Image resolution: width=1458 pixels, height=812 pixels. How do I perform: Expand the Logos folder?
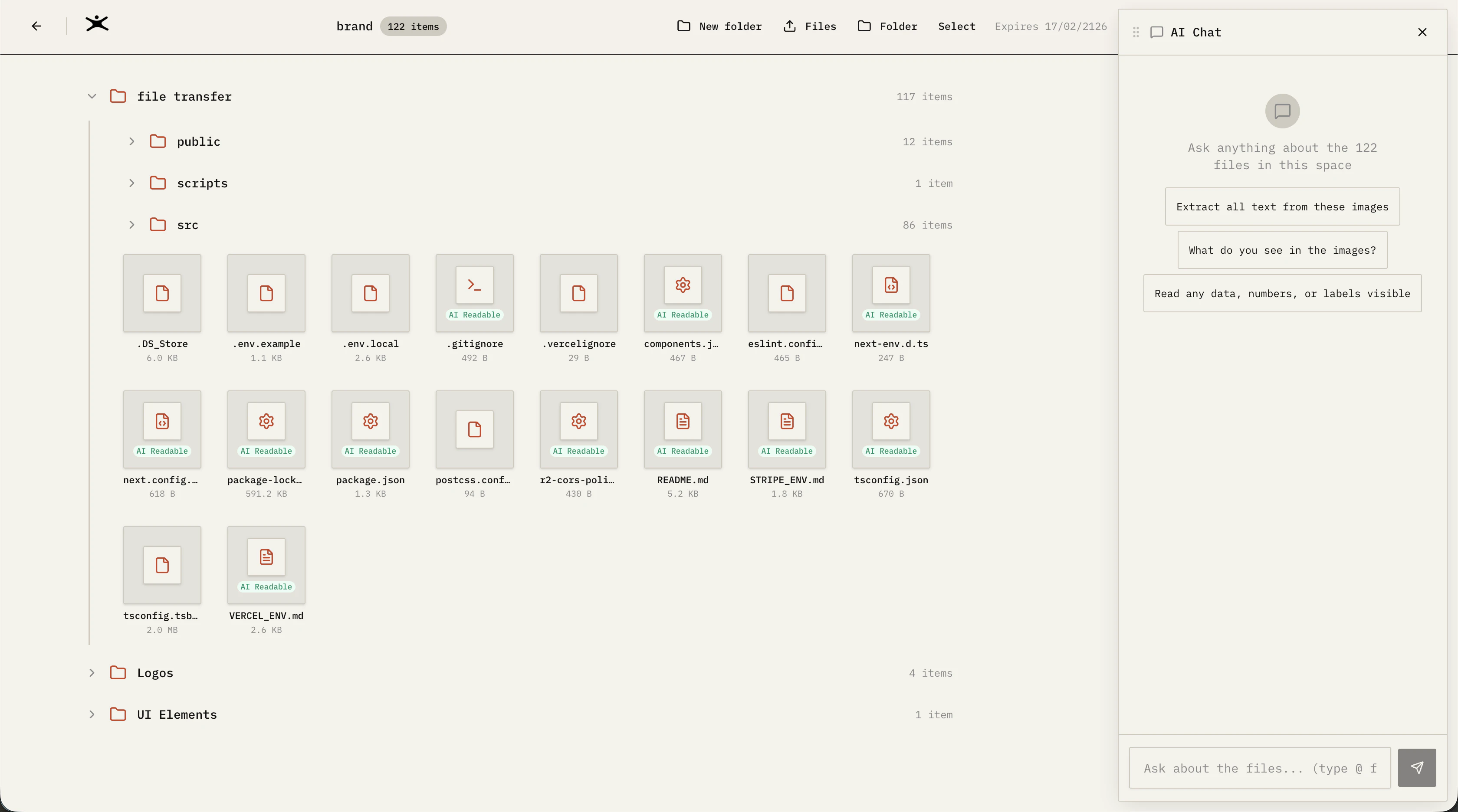92,673
